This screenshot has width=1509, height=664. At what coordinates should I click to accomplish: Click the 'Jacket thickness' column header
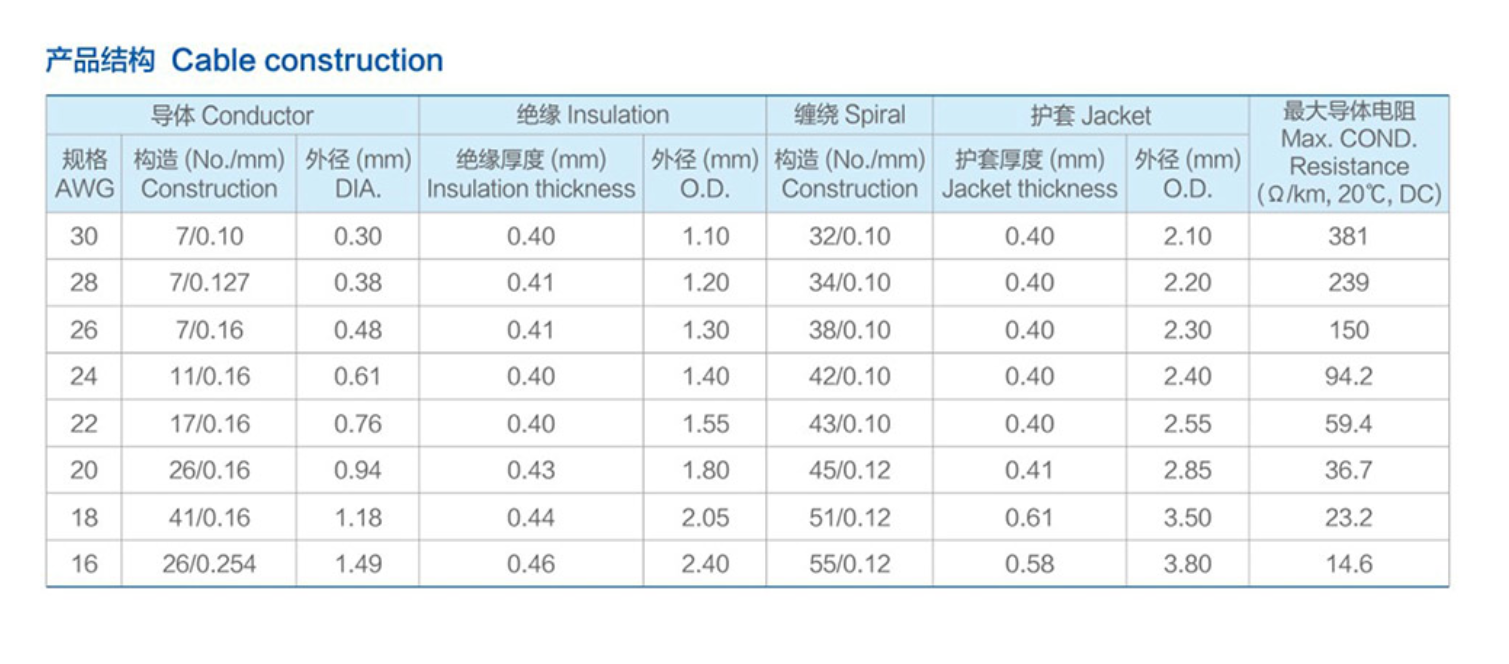(x=1029, y=174)
